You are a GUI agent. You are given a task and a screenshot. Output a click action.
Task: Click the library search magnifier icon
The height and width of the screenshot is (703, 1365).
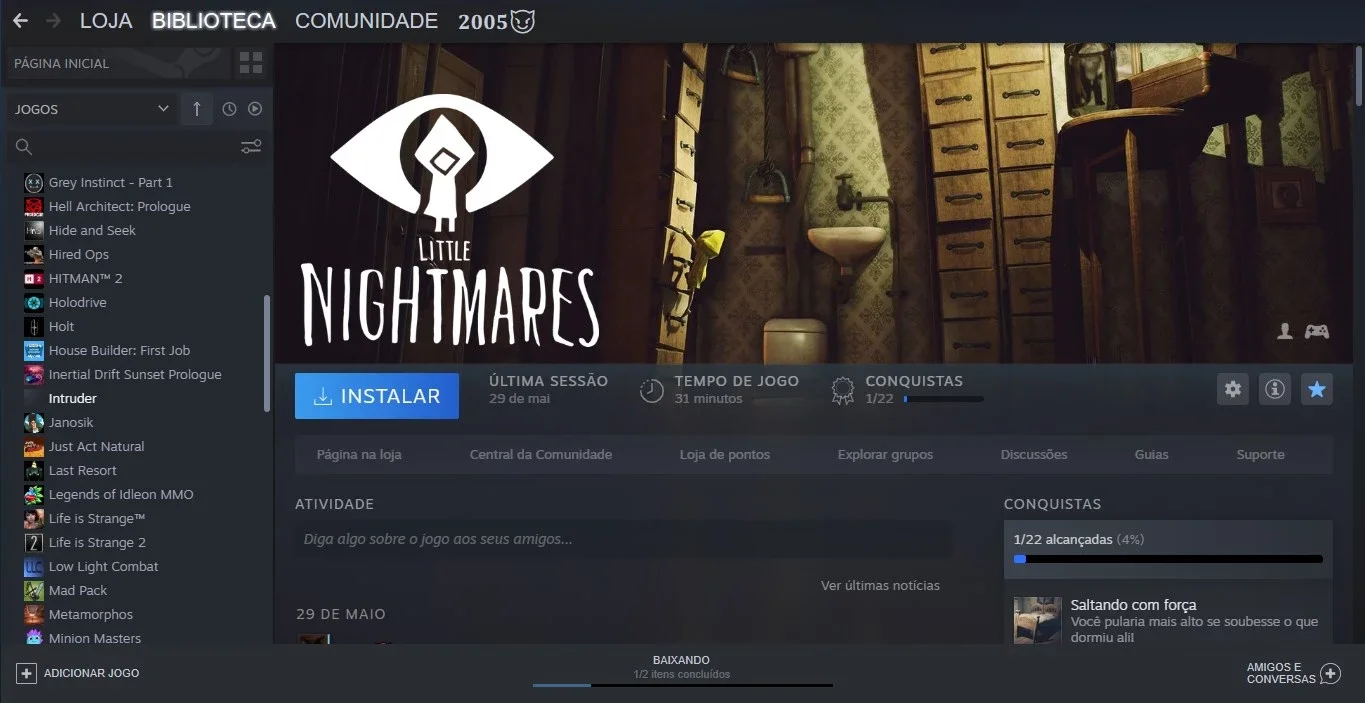[x=24, y=147]
